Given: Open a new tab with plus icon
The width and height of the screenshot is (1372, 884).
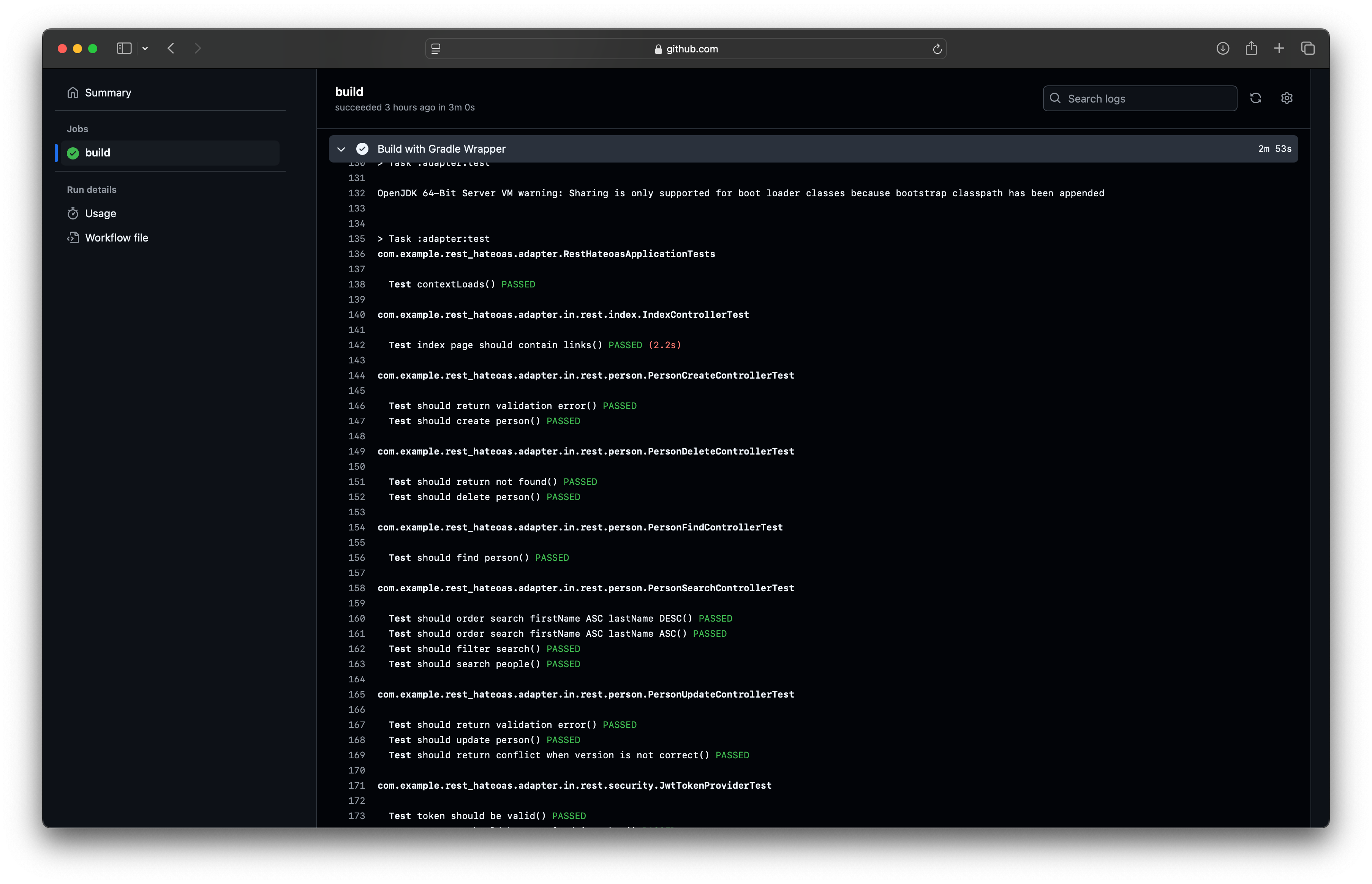Looking at the screenshot, I should click(x=1279, y=48).
